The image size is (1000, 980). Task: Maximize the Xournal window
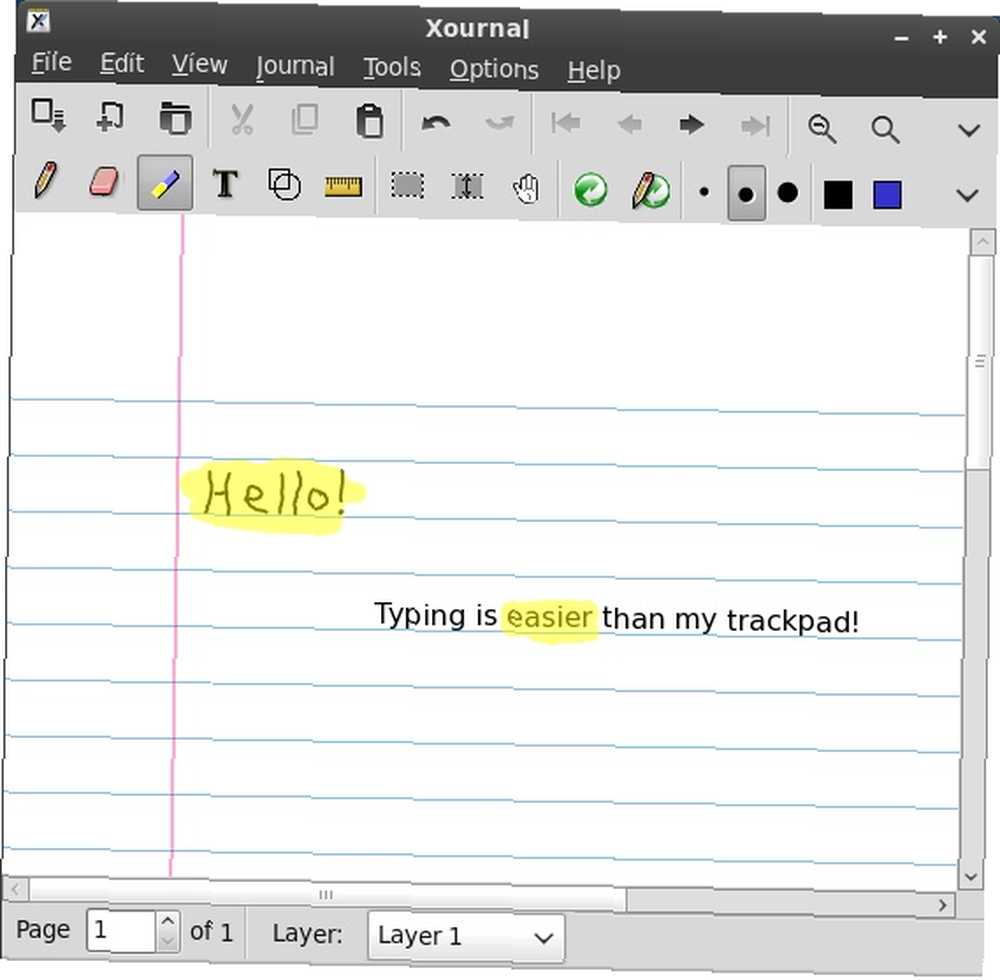[939, 37]
